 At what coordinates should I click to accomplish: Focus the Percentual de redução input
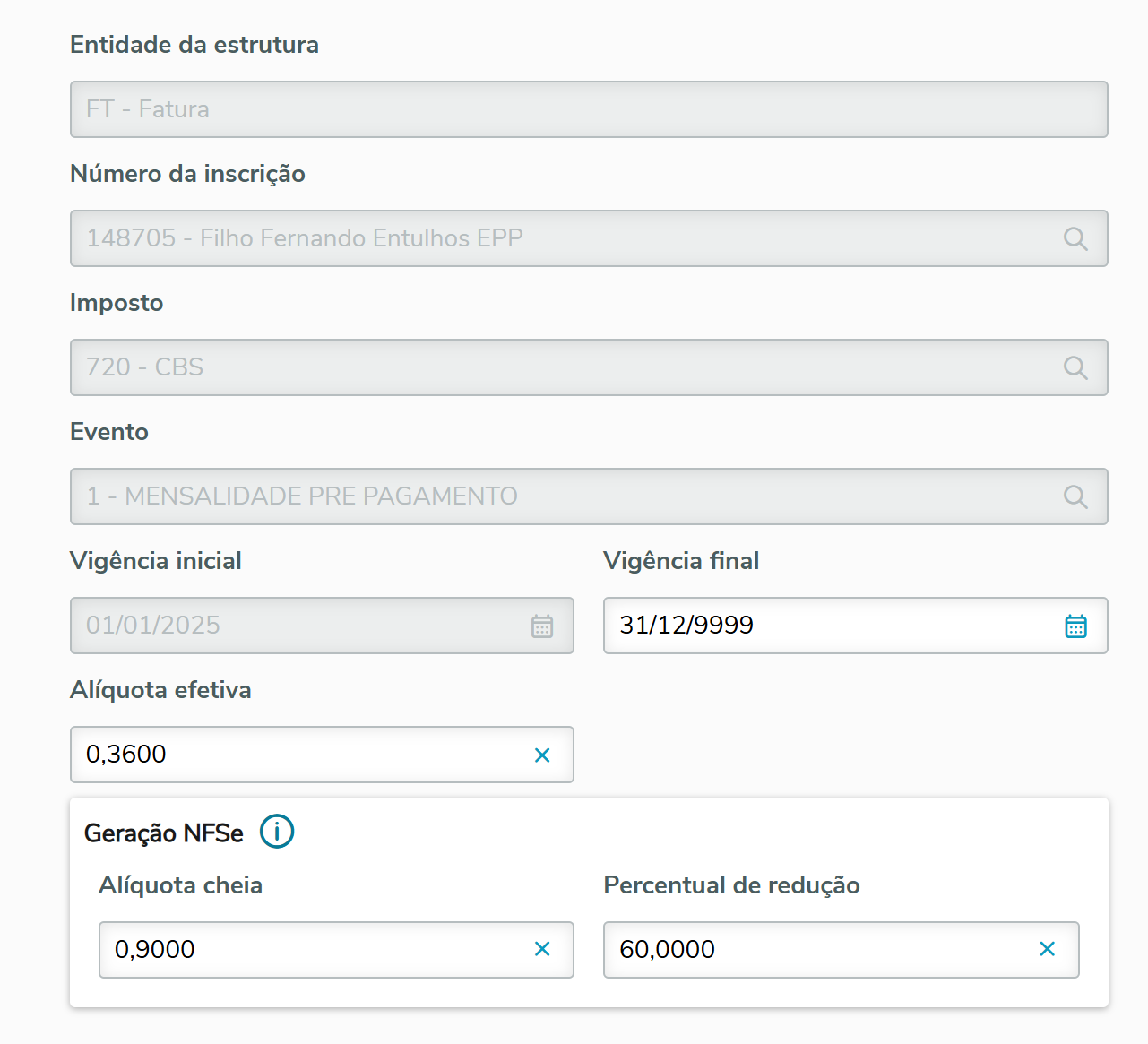click(x=816, y=950)
